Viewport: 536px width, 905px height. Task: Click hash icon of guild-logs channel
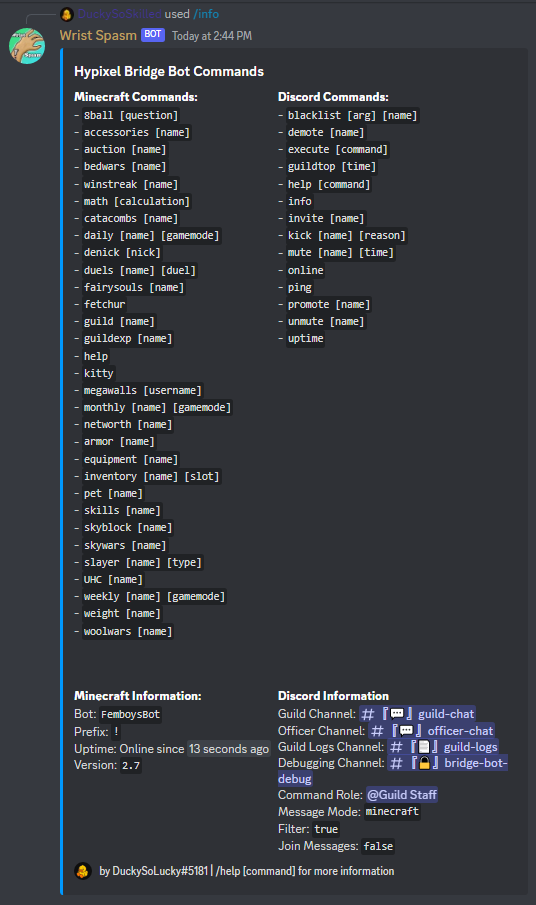pyautogui.click(x=396, y=747)
